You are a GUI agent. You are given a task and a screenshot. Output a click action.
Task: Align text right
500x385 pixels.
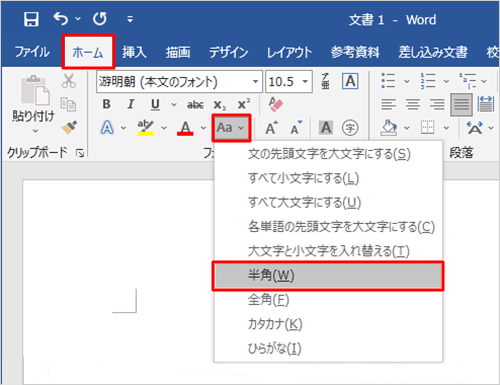tap(437, 104)
